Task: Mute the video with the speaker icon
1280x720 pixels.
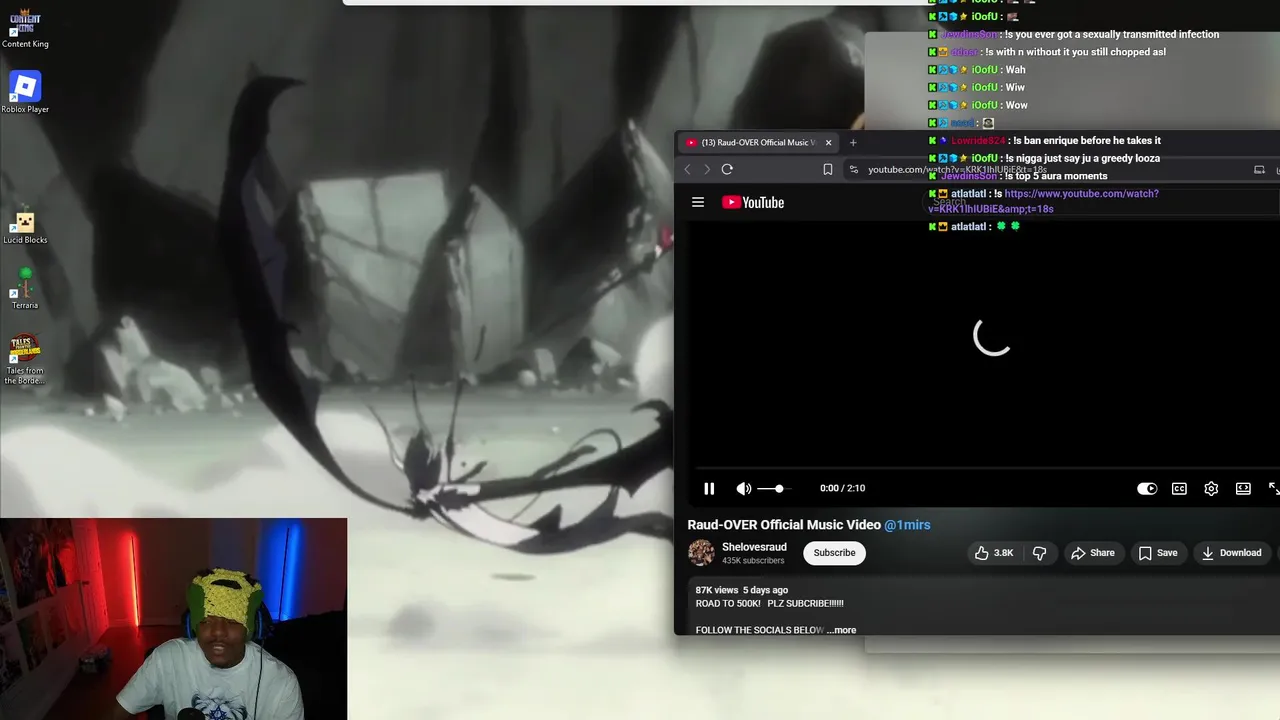Action: (743, 488)
